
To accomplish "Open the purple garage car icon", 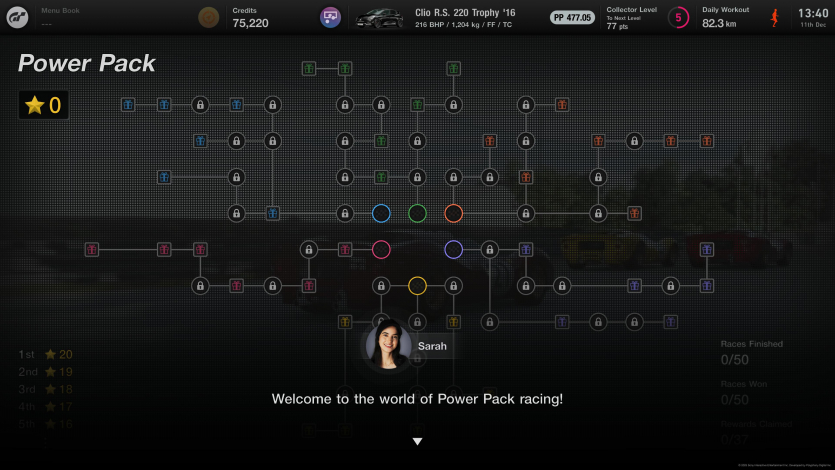I will (330, 17).
